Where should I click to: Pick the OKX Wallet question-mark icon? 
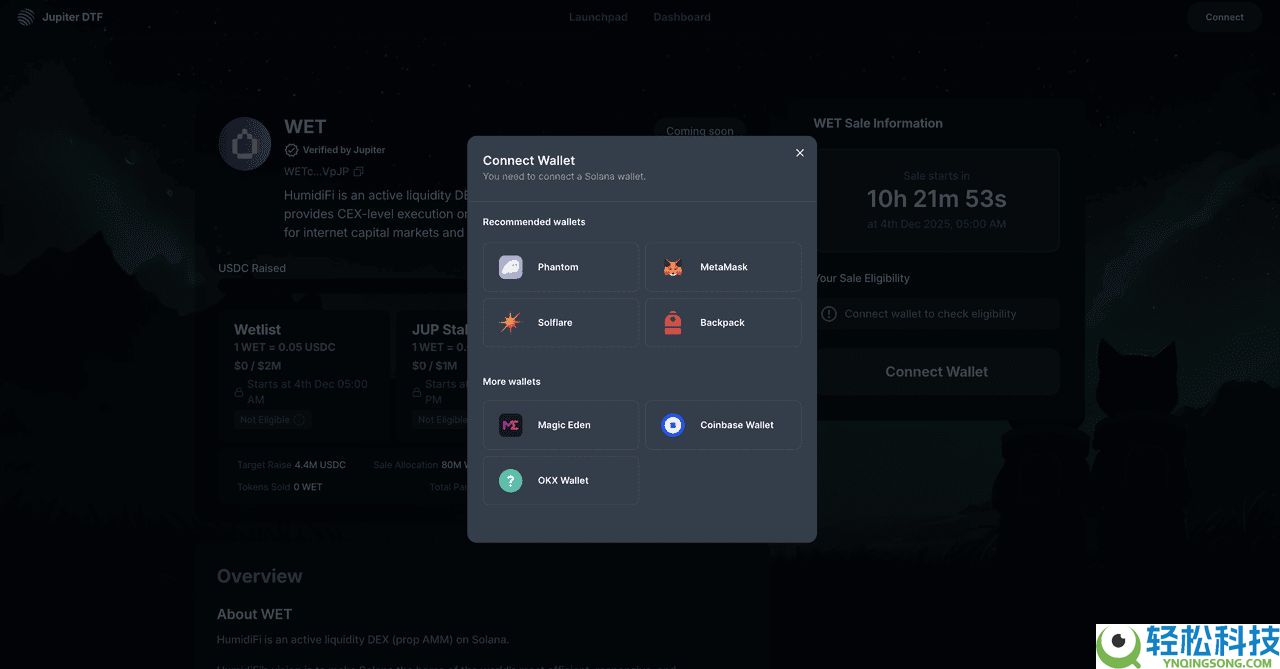tap(511, 481)
